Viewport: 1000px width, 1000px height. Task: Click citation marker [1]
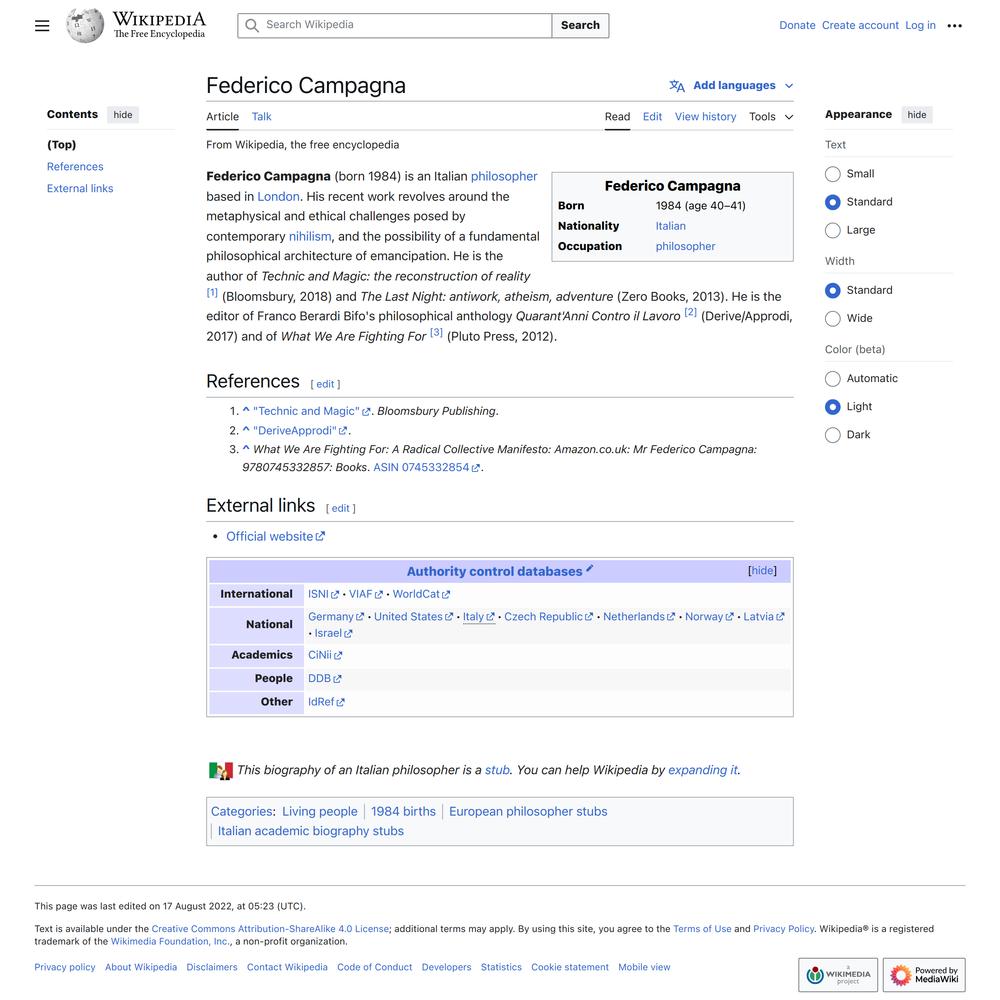(212, 293)
